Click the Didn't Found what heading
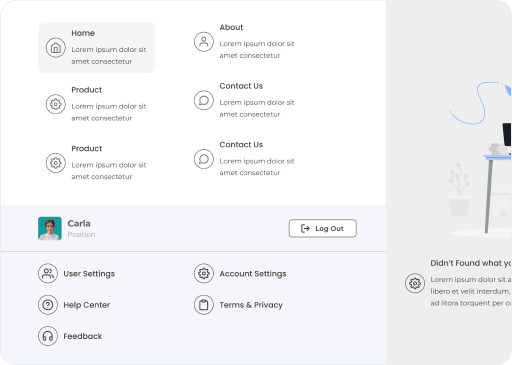Image resolution: width=512 pixels, height=365 pixels. point(471,263)
